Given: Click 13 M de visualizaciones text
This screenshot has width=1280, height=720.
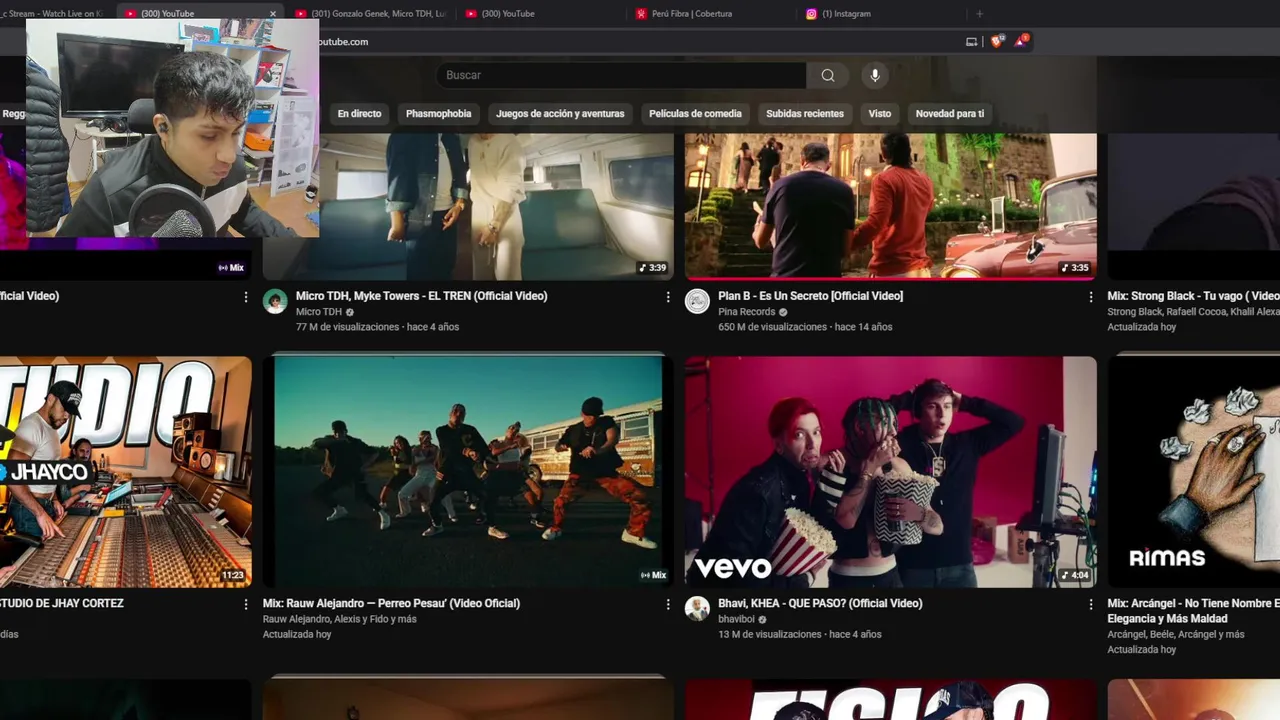Looking at the screenshot, I should point(770,634).
